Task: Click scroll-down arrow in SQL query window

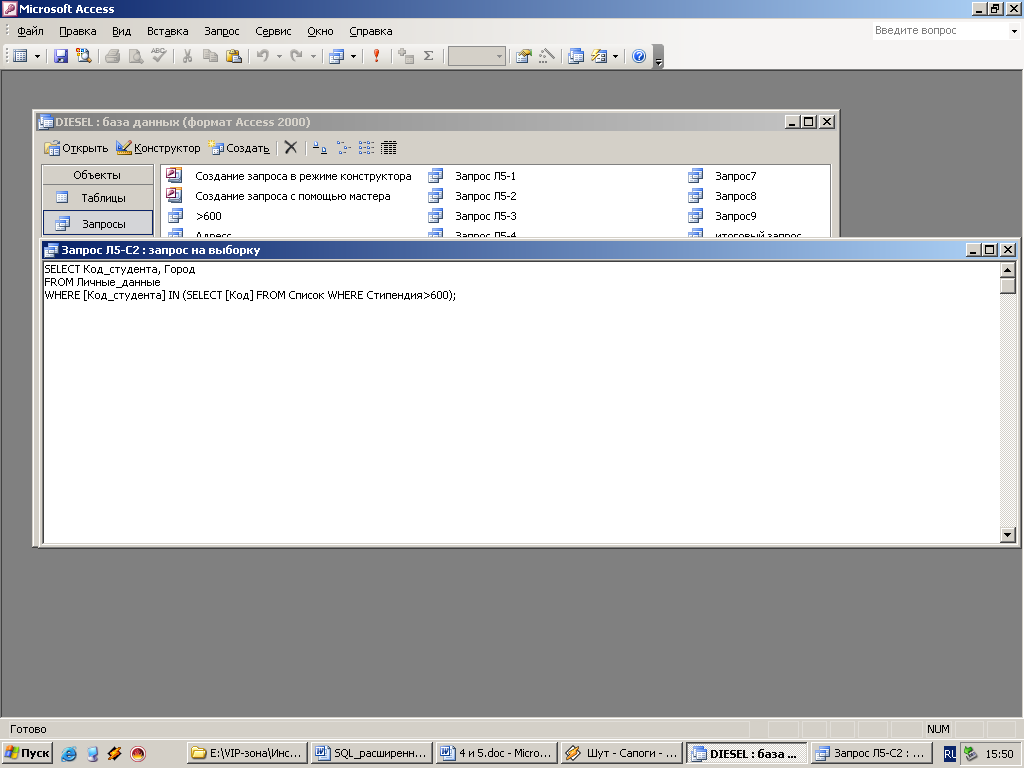Action: pyautogui.click(x=1007, y=534)
